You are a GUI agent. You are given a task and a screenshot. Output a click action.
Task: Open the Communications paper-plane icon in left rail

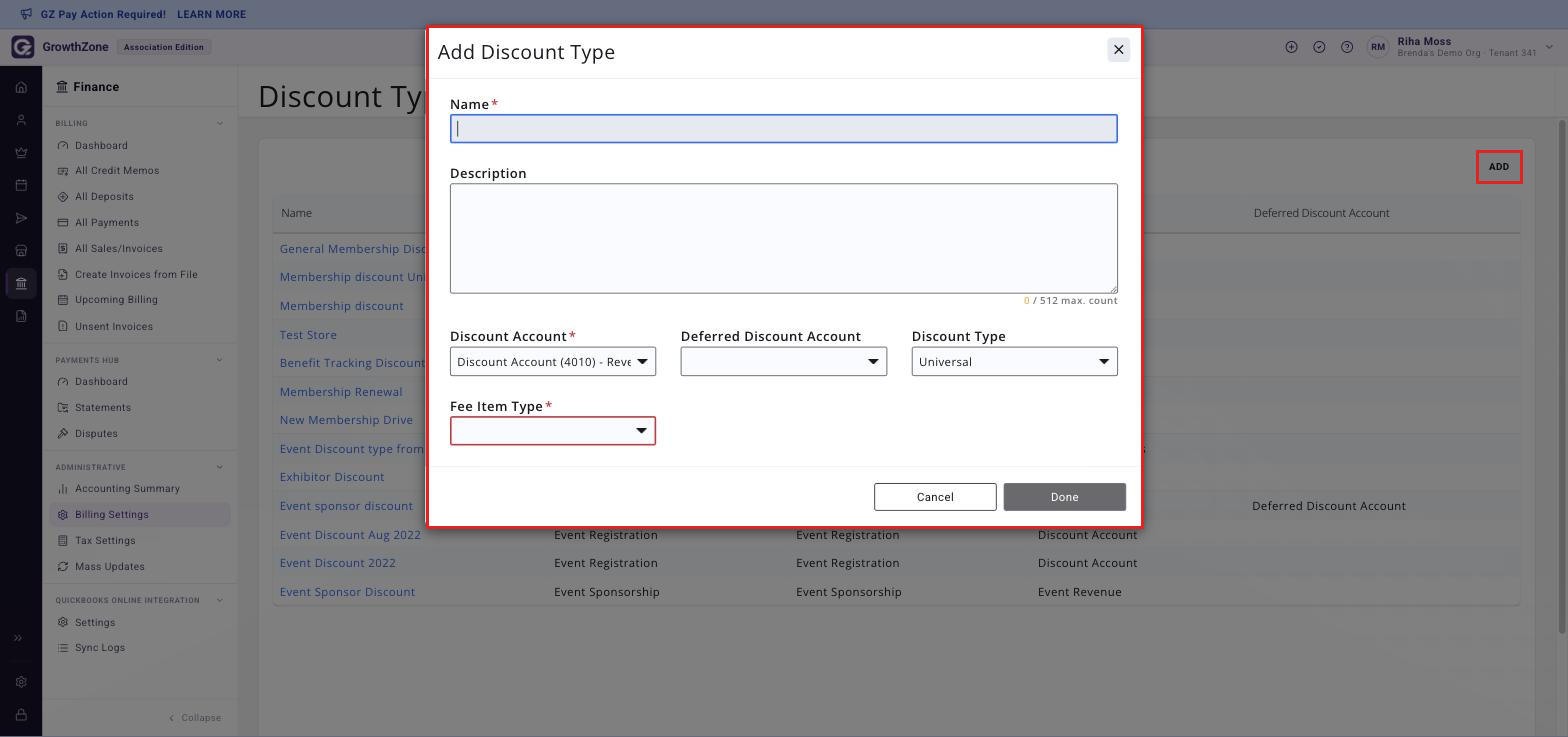tap(21, 218)
